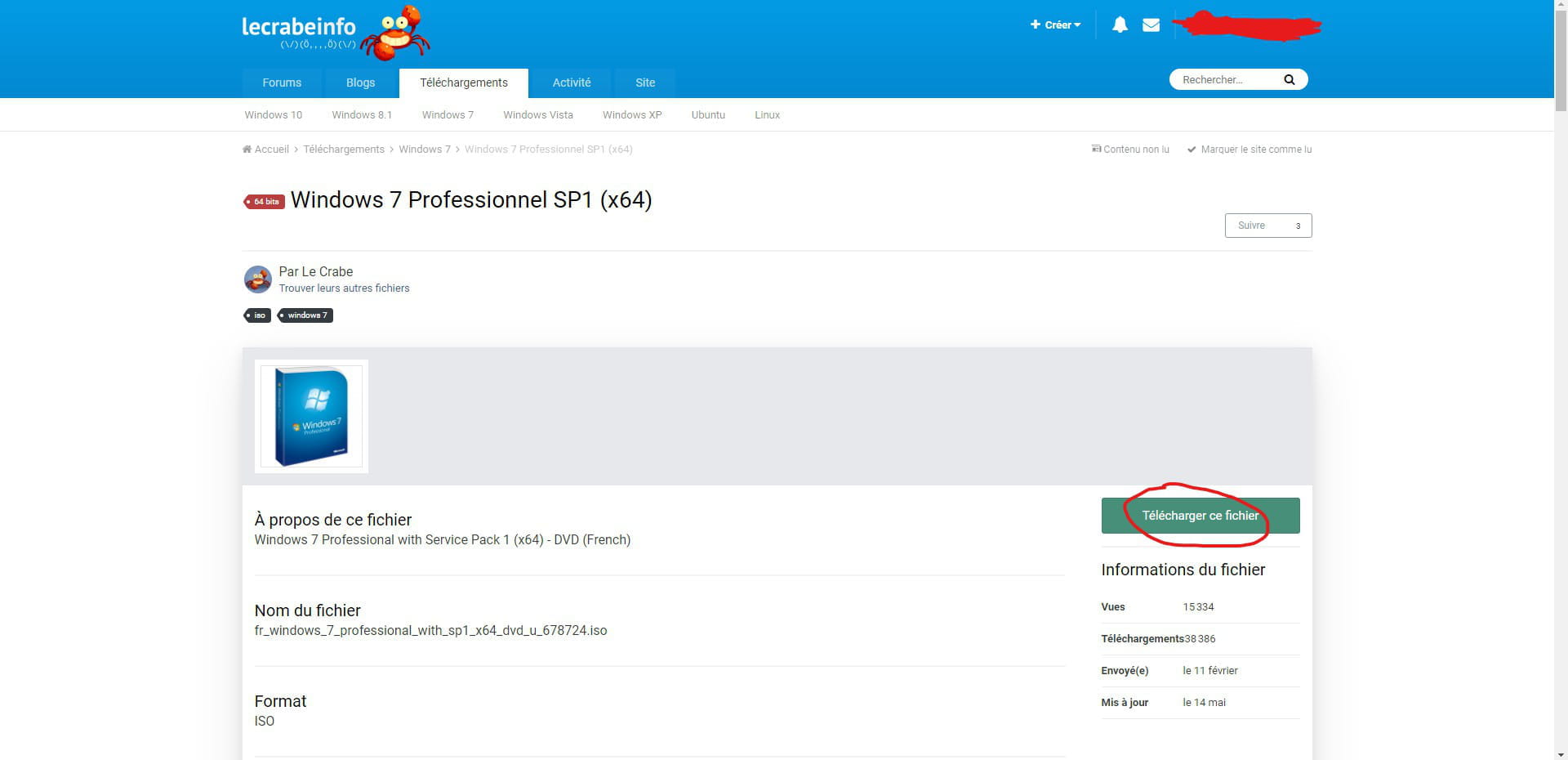Screen dimensions: 1568x760
Task: Select the windows 7 tag
Action: 305,315
